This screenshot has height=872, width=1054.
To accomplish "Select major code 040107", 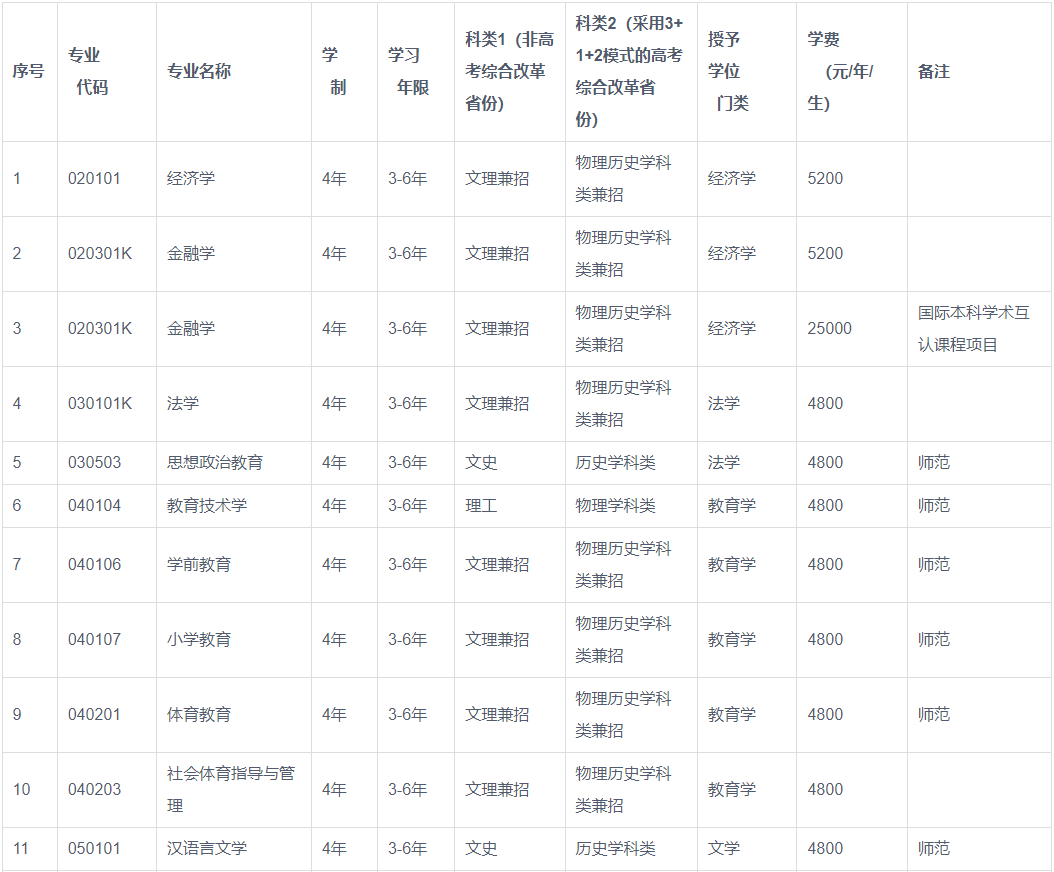I will (95, 639).
